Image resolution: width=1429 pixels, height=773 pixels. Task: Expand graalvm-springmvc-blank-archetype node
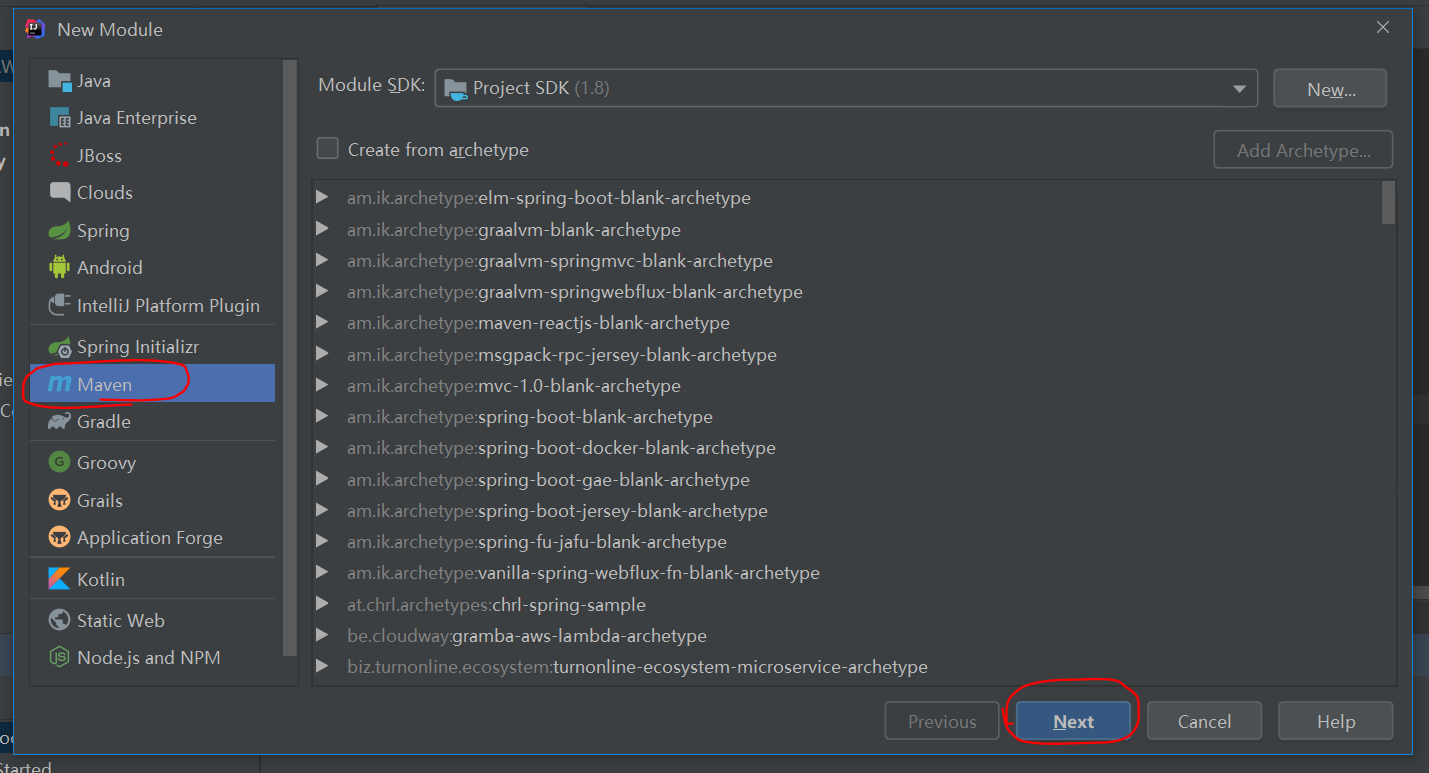(322, 260)
